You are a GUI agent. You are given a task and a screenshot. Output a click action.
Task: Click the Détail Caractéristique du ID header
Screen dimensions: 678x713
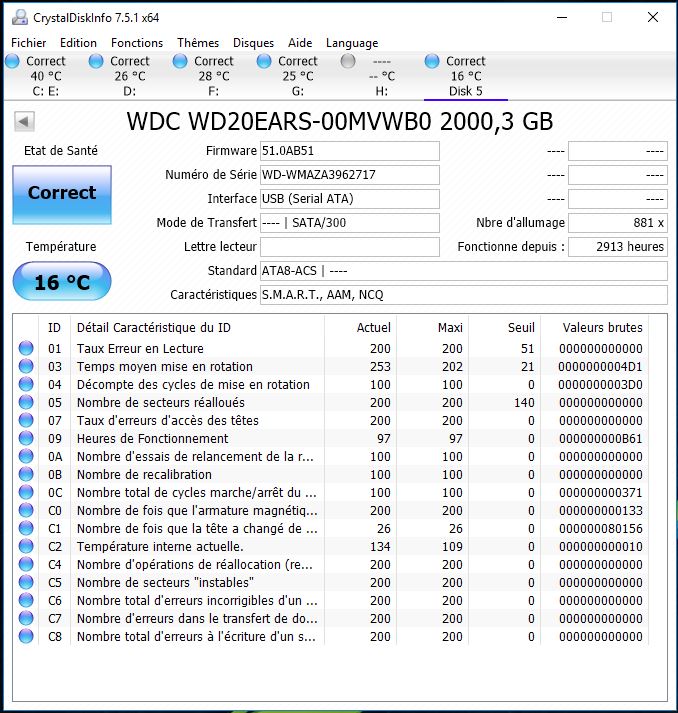197,327
